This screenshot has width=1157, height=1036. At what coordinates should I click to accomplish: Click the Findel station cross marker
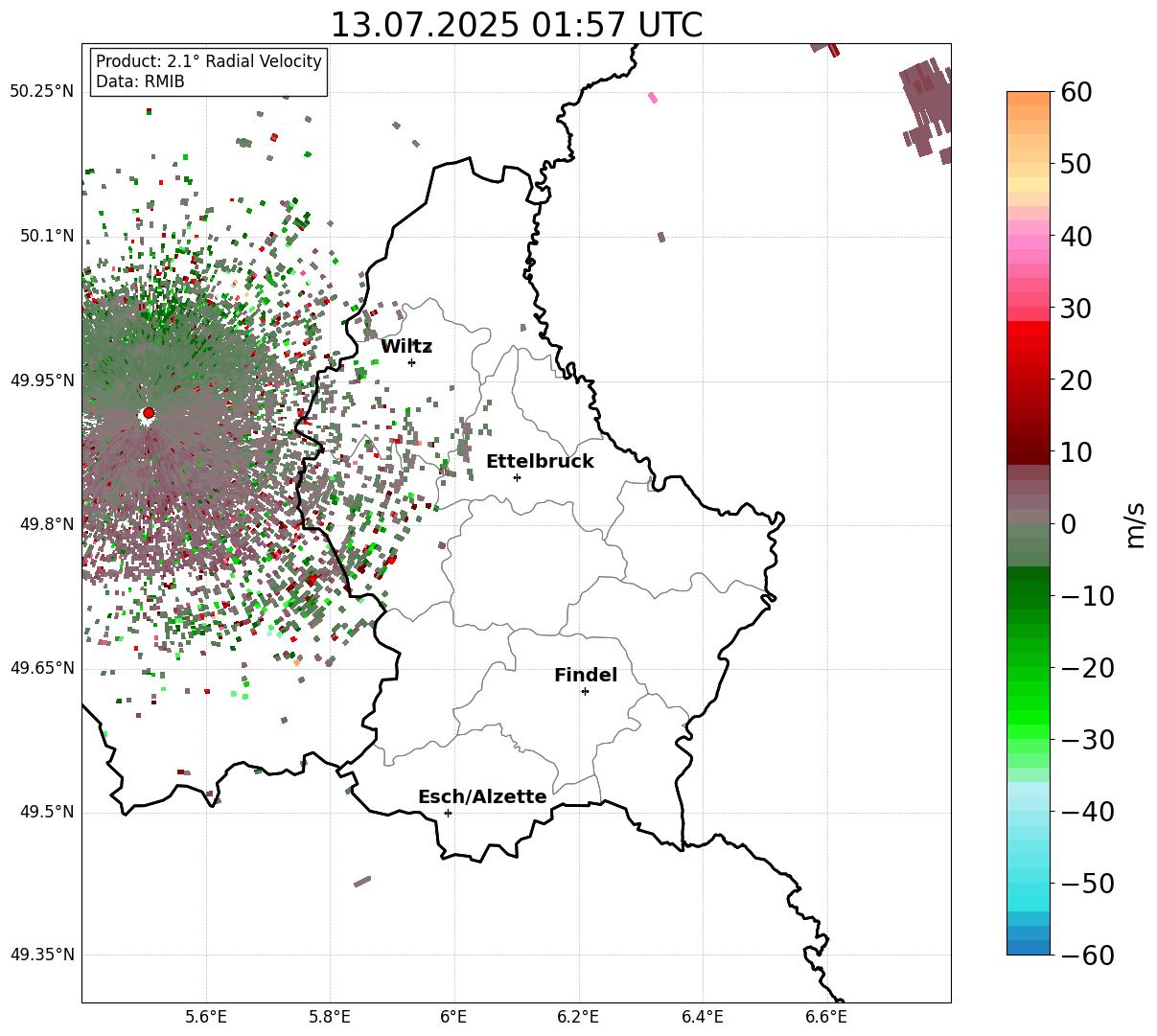click(585, 691)
